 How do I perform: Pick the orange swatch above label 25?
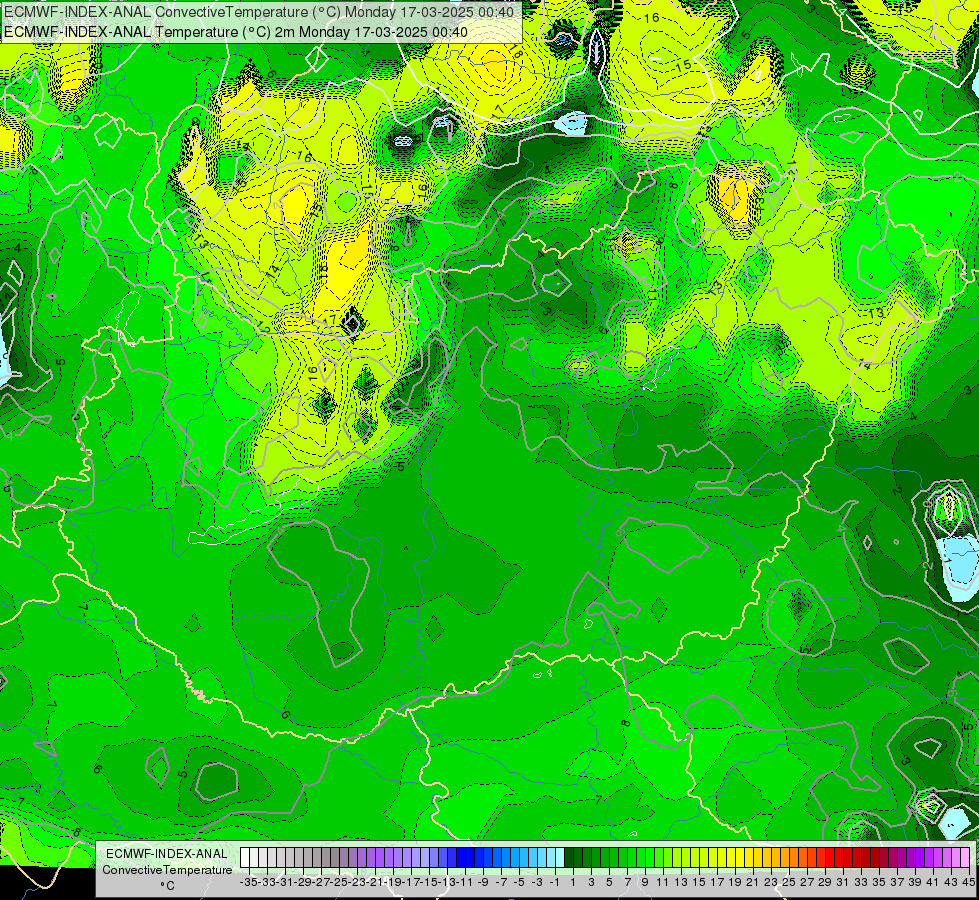793,857
